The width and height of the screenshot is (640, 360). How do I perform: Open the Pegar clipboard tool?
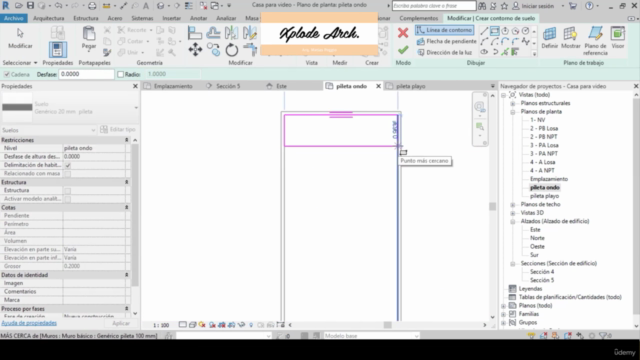[89, 38]
